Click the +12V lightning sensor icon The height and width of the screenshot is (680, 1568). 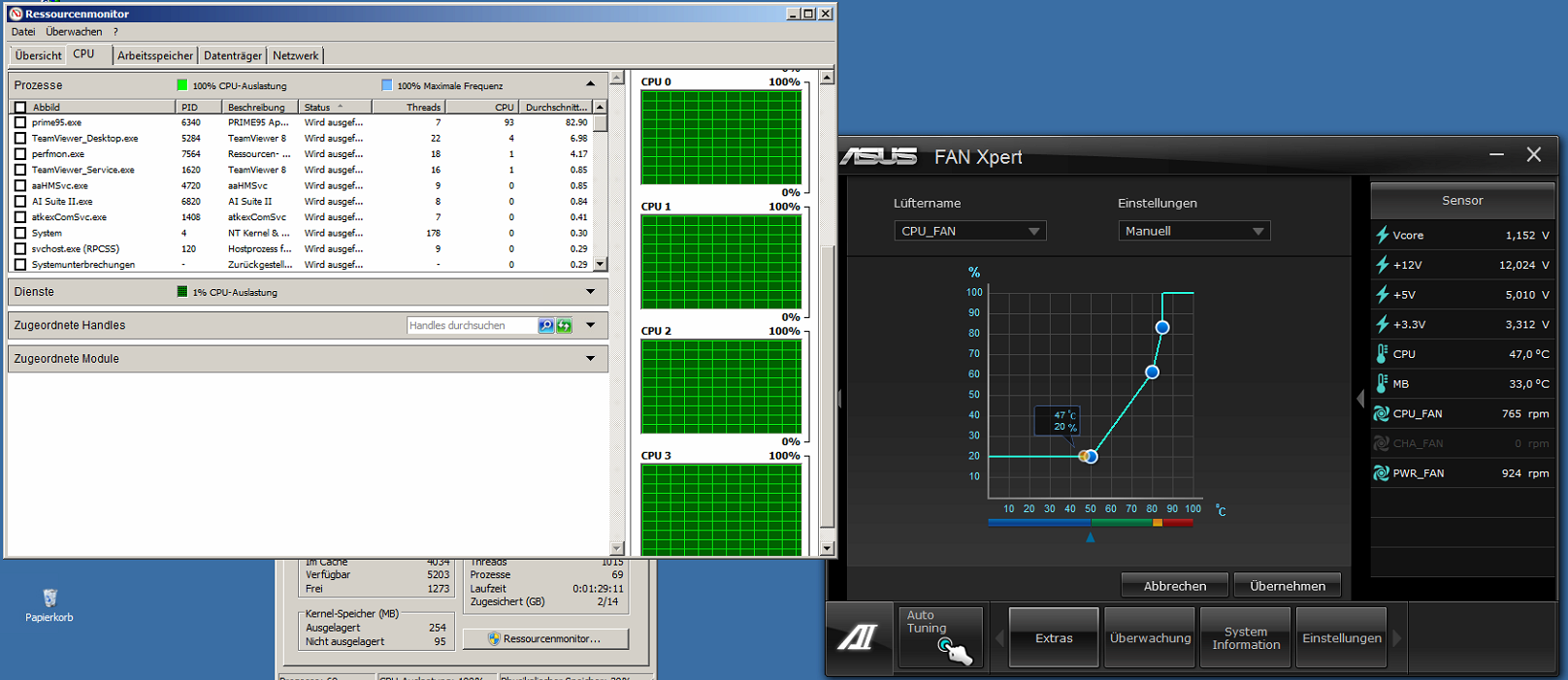coord(1382,265)
